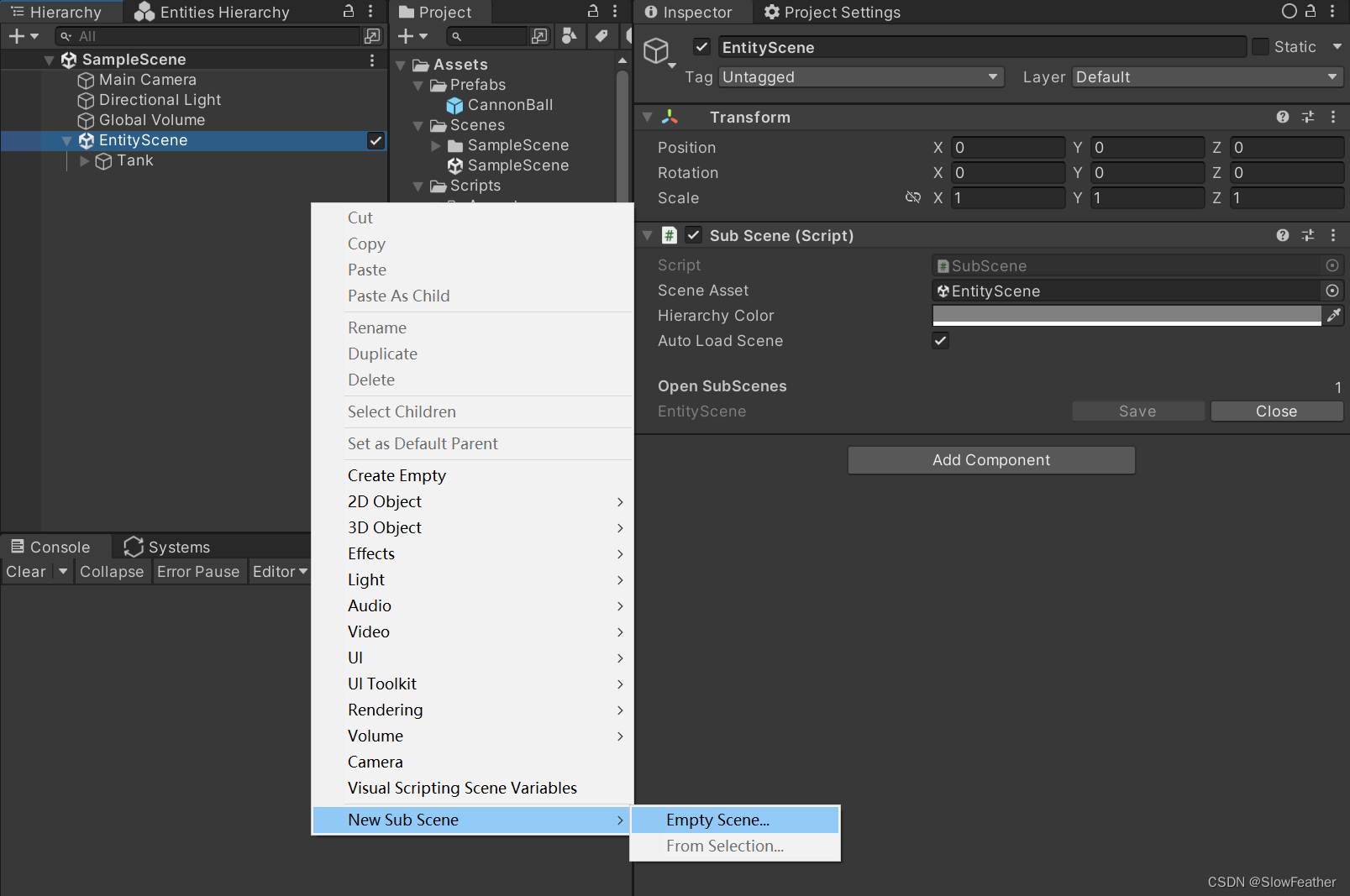Click the Project panel lock icon
This screenshot has width=1350, height=896.
593,11
